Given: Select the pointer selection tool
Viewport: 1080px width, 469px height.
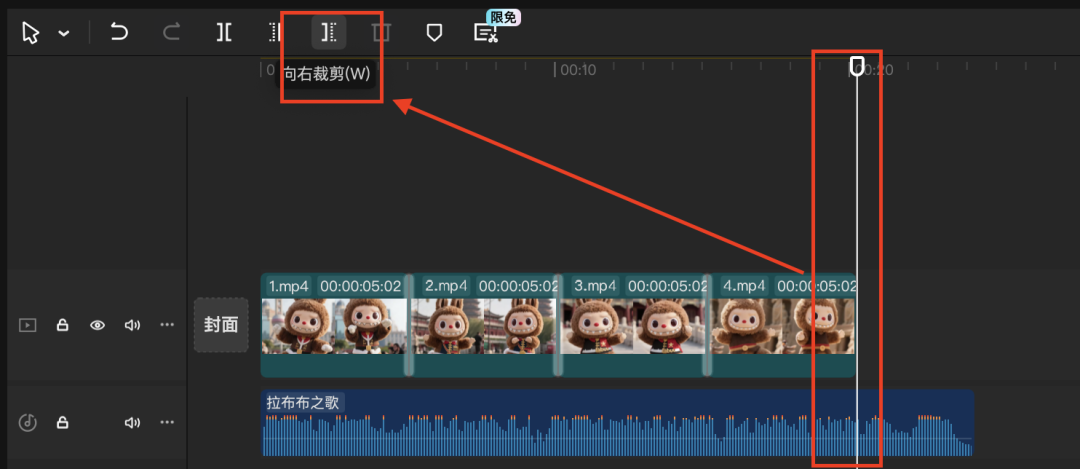Looking at the screenshot, I should [x=31, y=33].
